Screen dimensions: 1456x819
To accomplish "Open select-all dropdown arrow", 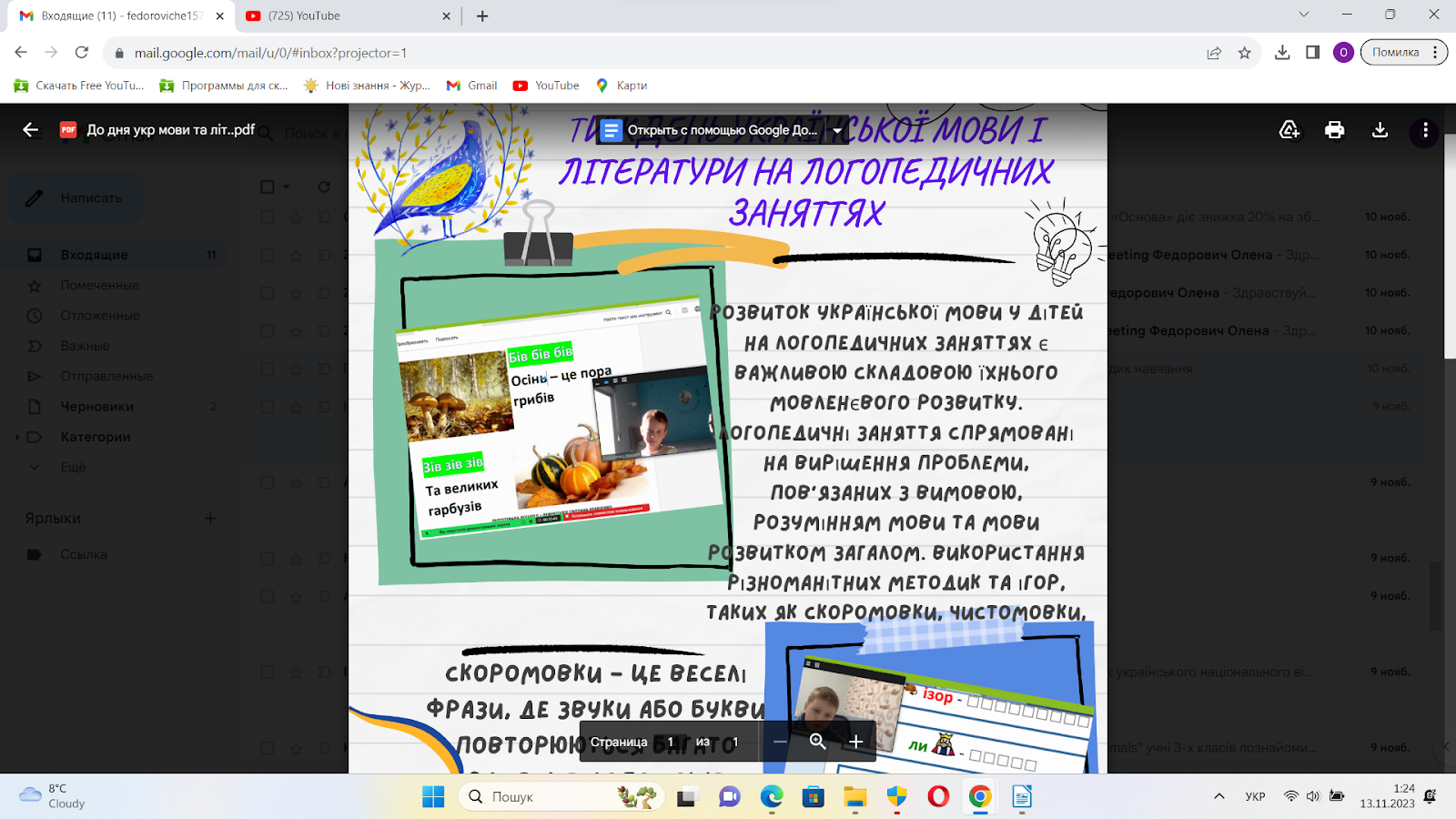I will point(286,187).
